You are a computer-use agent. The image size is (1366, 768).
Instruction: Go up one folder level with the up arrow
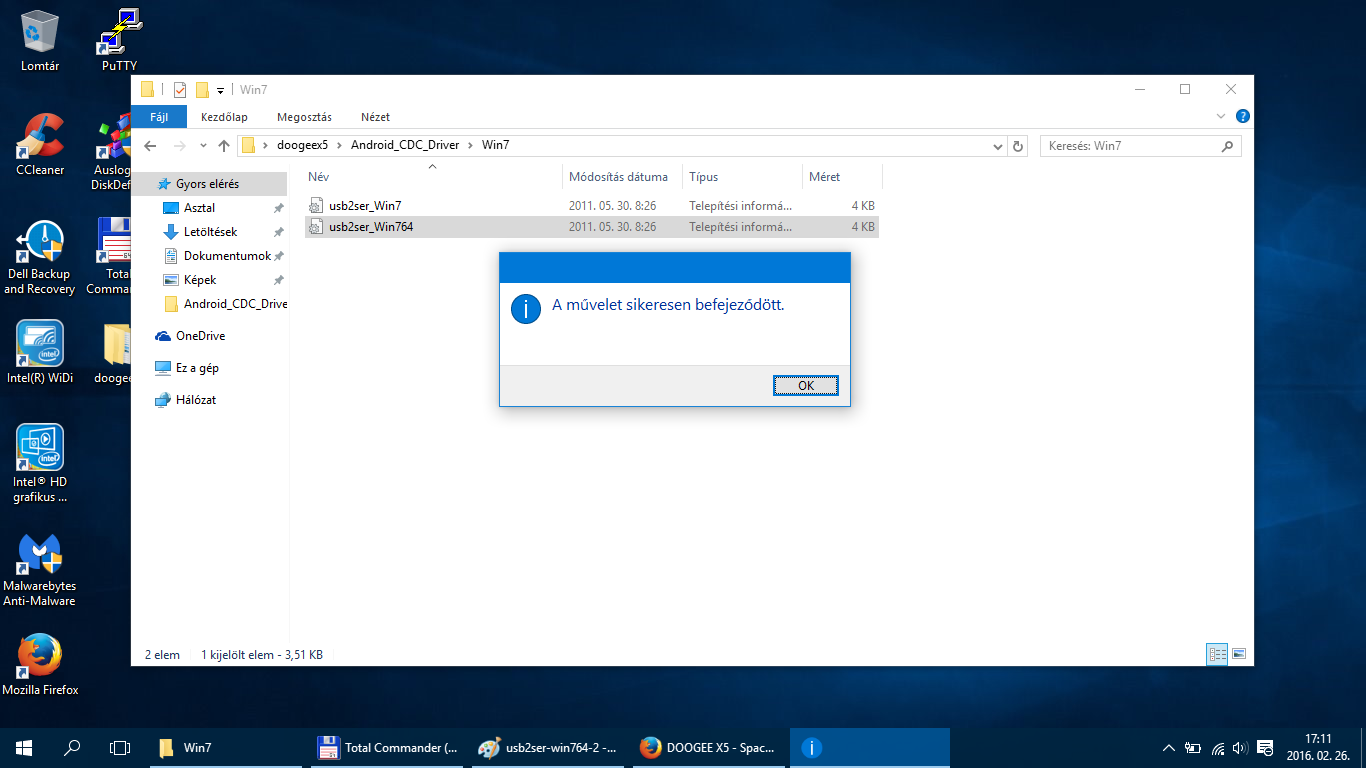[x=224, y=146]
